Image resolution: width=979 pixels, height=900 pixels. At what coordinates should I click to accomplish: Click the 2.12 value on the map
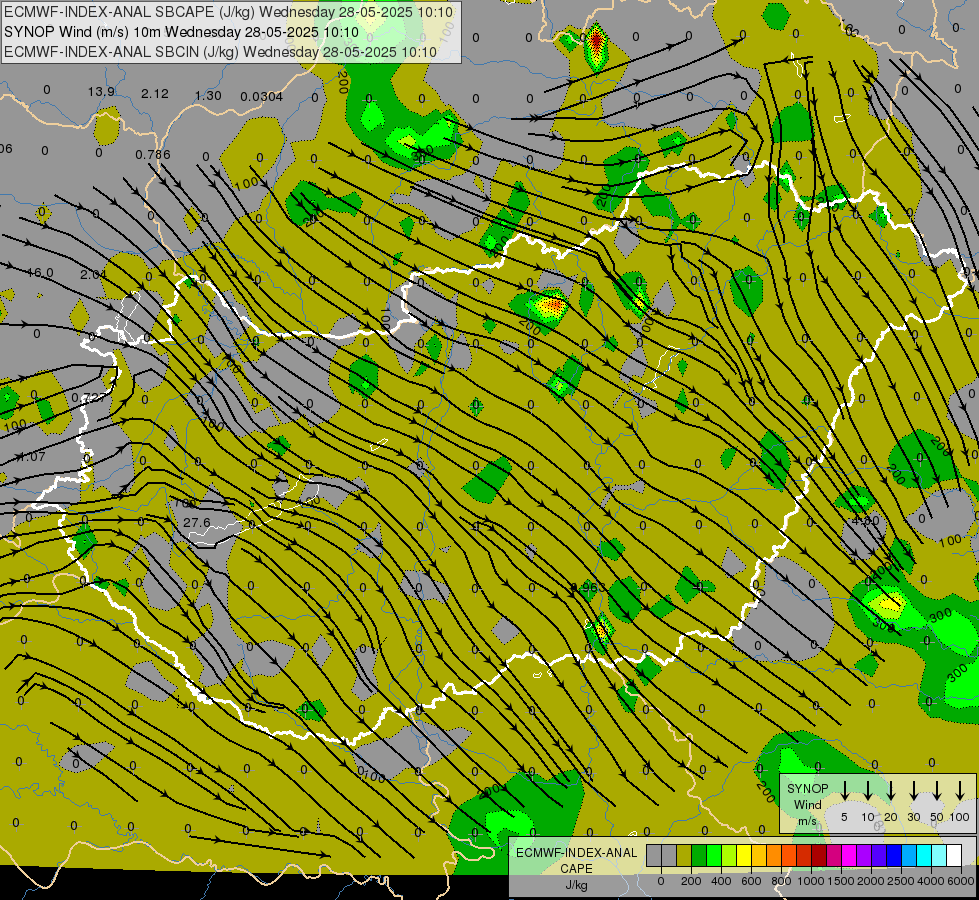[x=155, y=94]
